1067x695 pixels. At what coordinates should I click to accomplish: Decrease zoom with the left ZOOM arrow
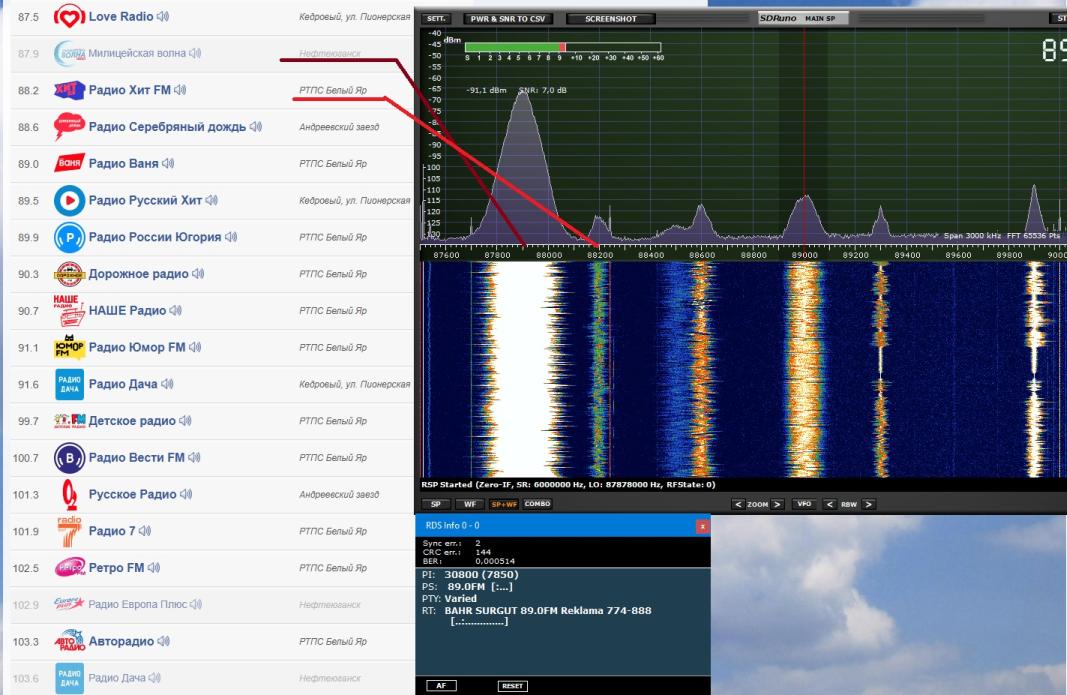(738, 504)
